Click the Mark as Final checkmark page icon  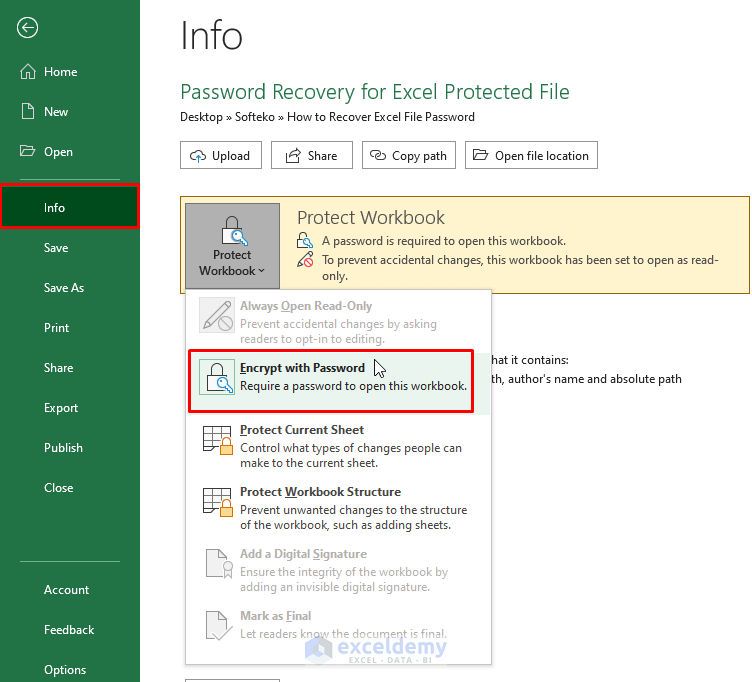(x=219, y=625)
